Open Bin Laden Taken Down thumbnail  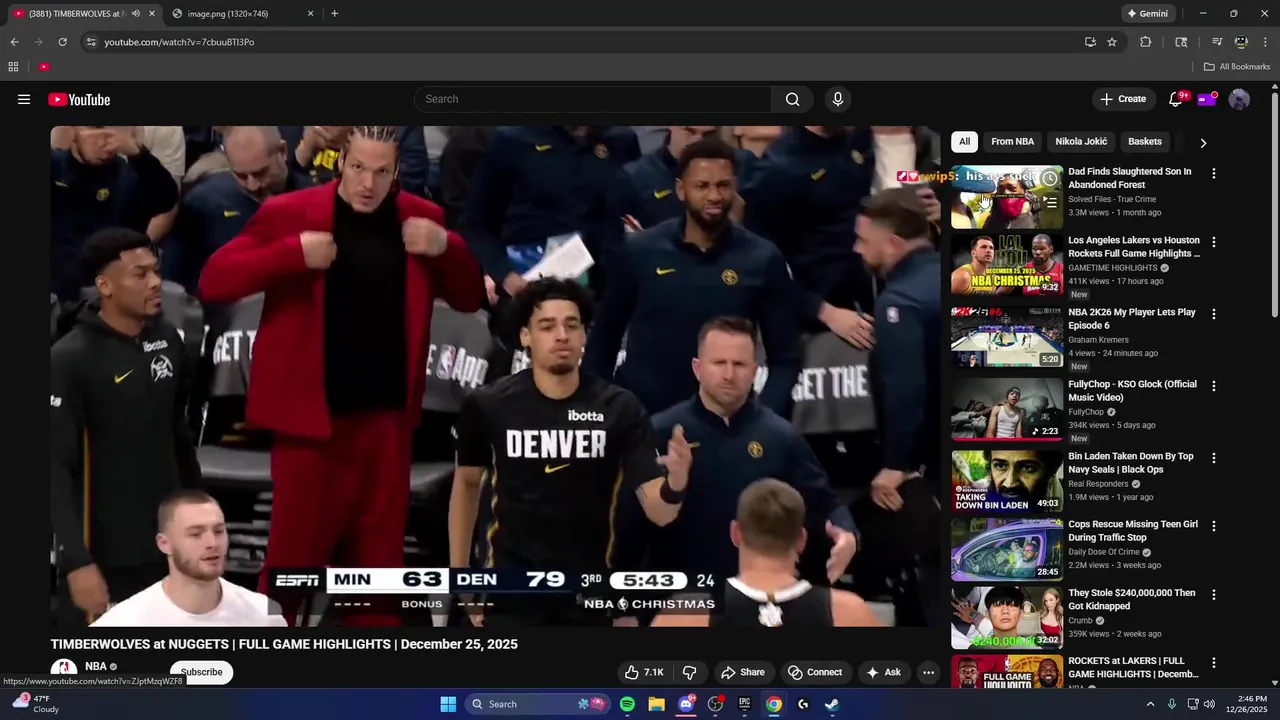click(x=1007, y=481)
